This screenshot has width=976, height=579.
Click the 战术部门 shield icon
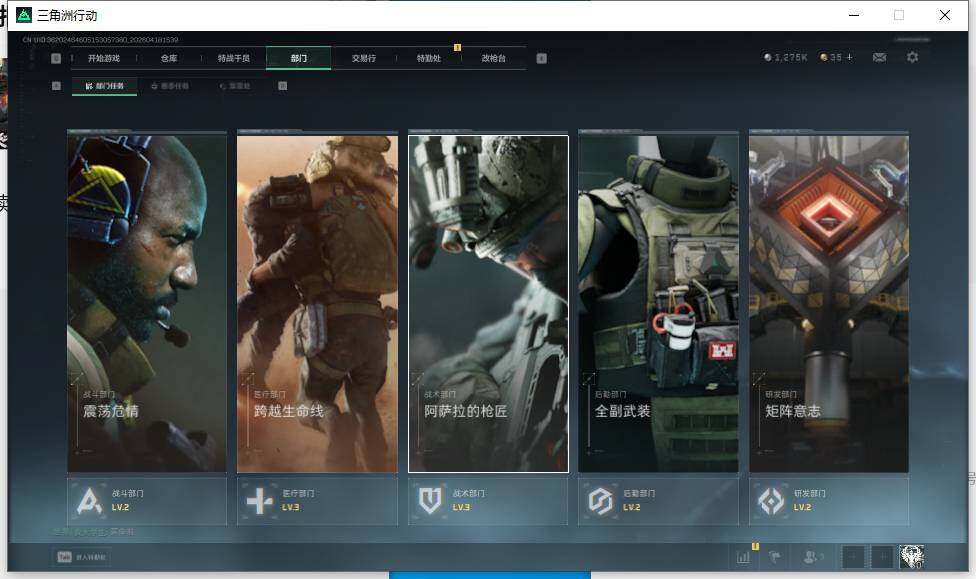click(430, 501)
